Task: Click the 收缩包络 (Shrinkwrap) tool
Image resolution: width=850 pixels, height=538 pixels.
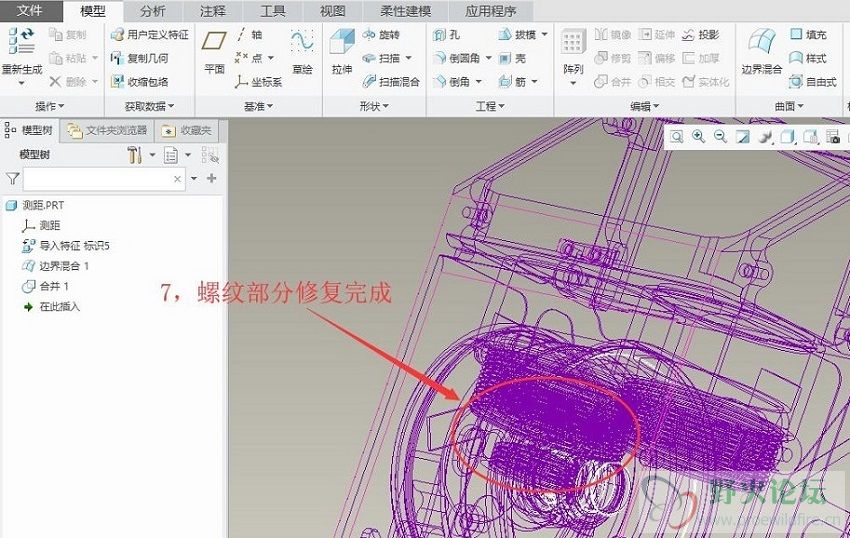Action: pos(139,82)
